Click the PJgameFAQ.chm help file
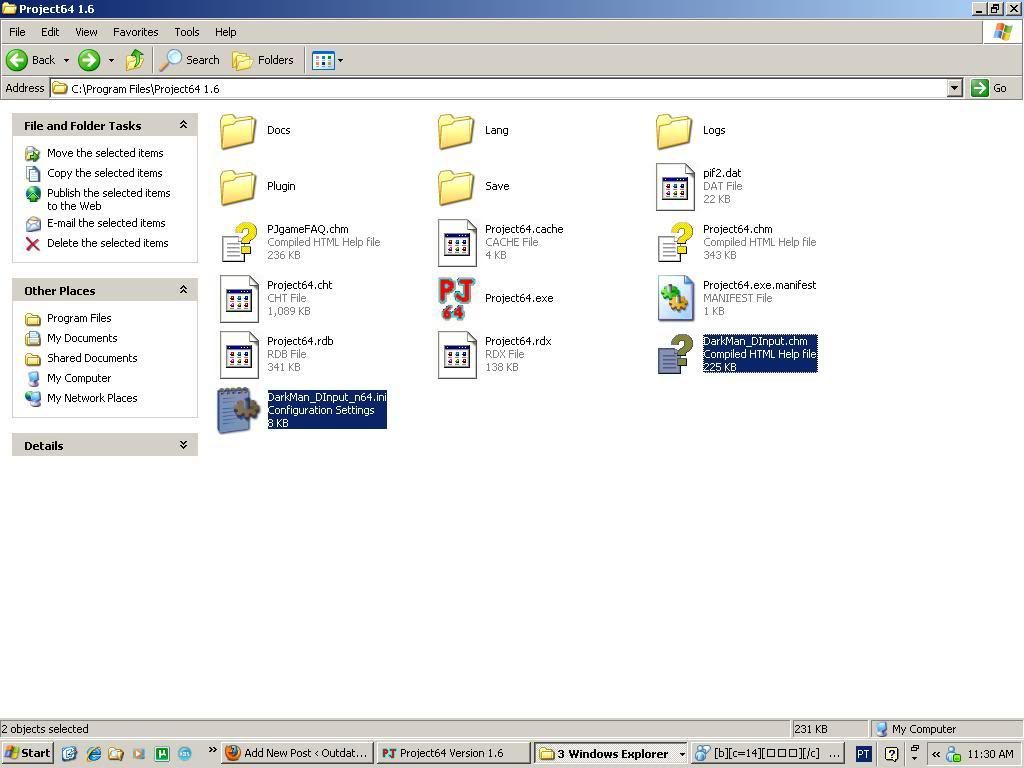 pyautogui.click(x=239, y=242)
